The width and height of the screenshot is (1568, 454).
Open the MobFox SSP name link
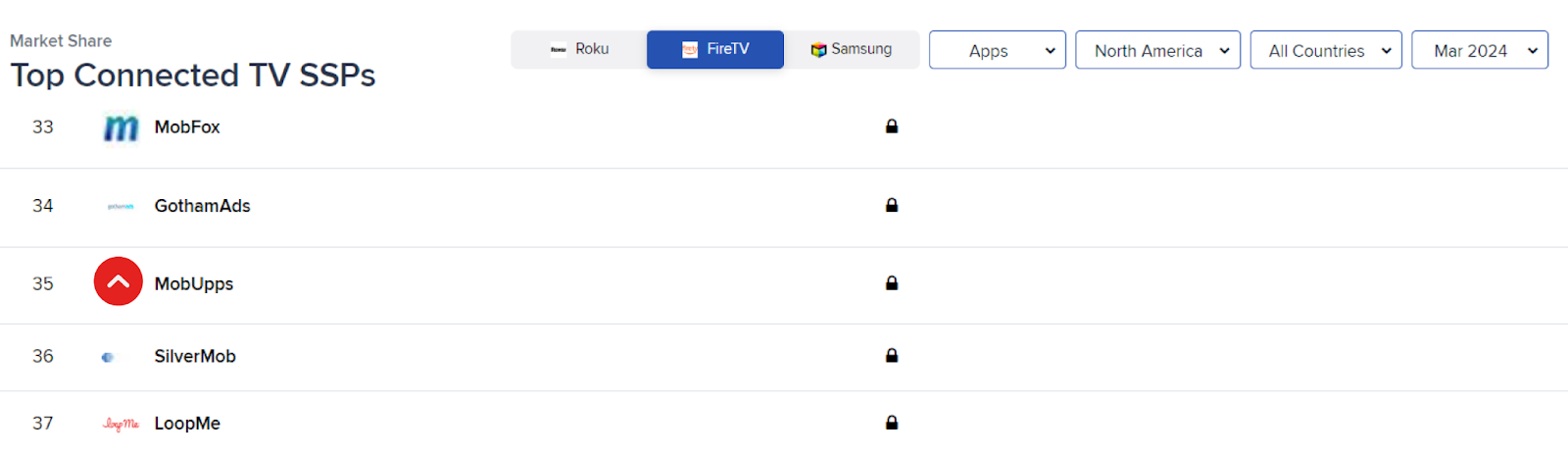pos(187,127)
